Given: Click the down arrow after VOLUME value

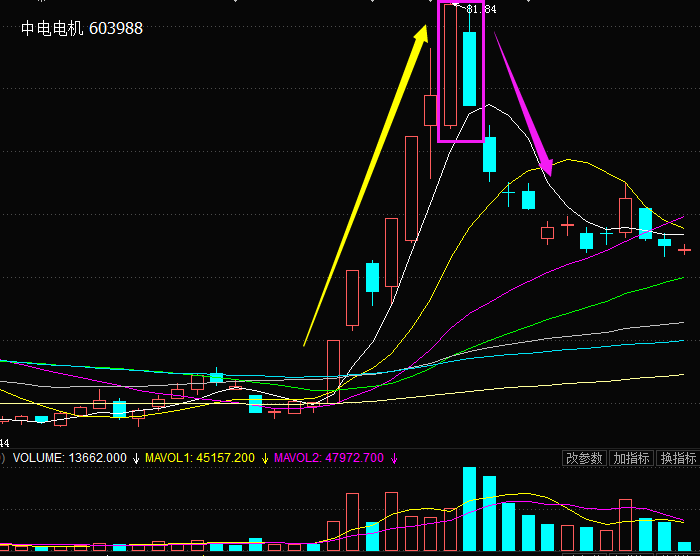Looking at the screenshot, I should pyautogui.click(x=136, y=458).
